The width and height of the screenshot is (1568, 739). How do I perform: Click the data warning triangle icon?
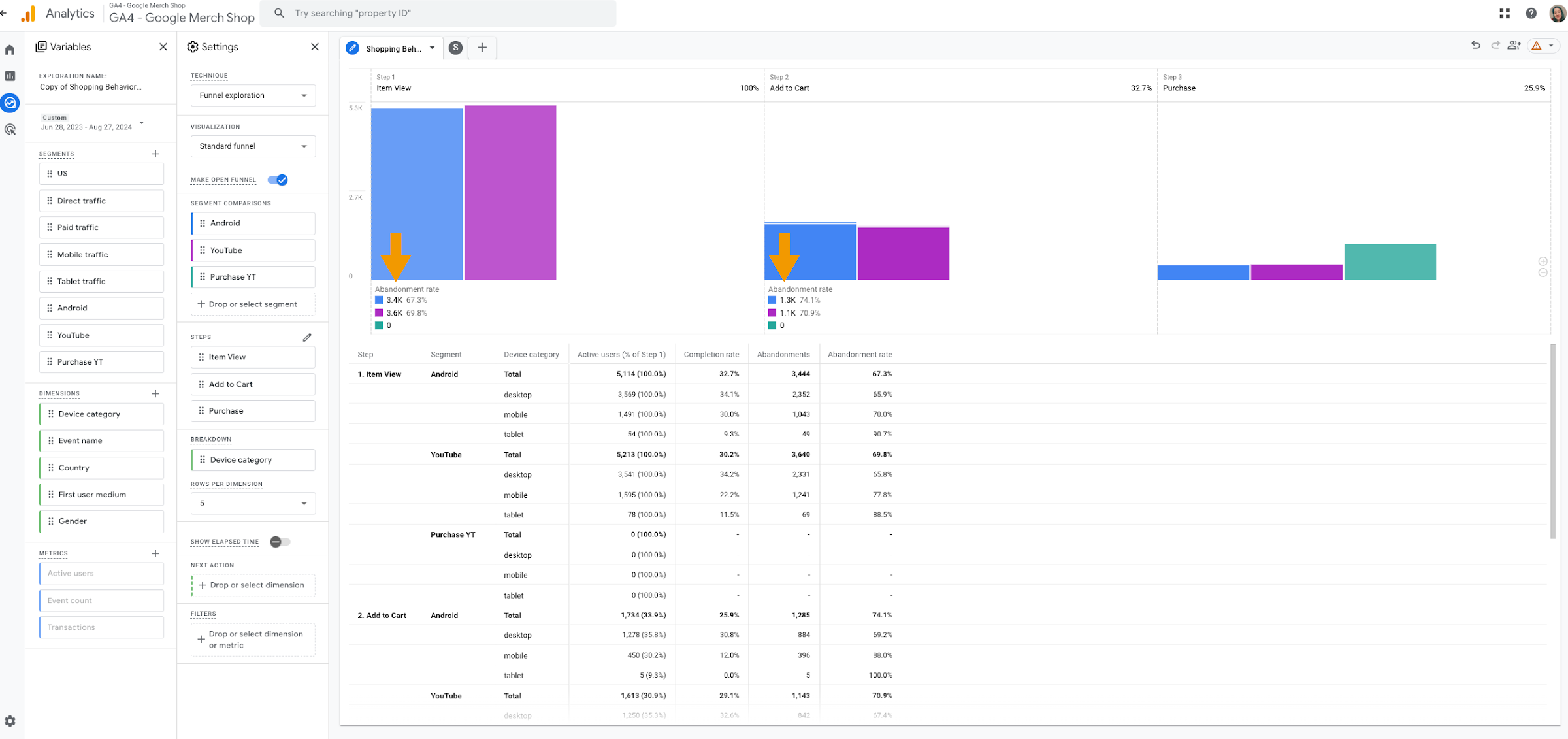click(1537, 46)
